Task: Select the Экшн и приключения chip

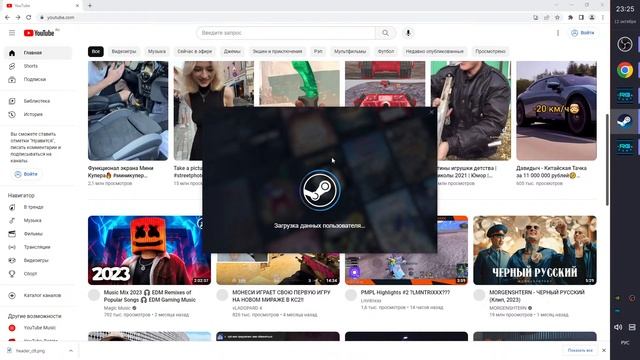Action: tap(277, 51)
